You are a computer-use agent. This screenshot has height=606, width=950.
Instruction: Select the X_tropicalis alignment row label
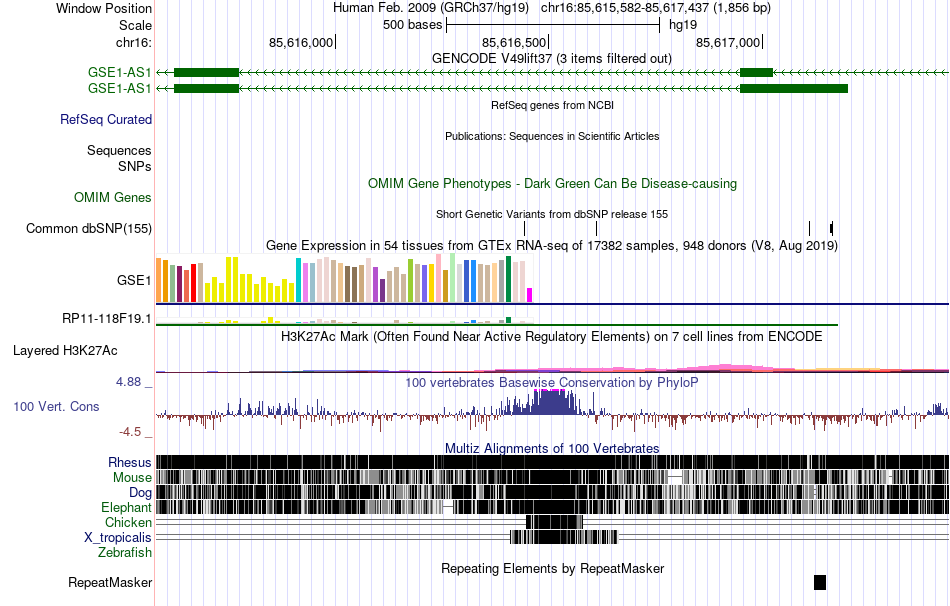click(x=118, y=538)
